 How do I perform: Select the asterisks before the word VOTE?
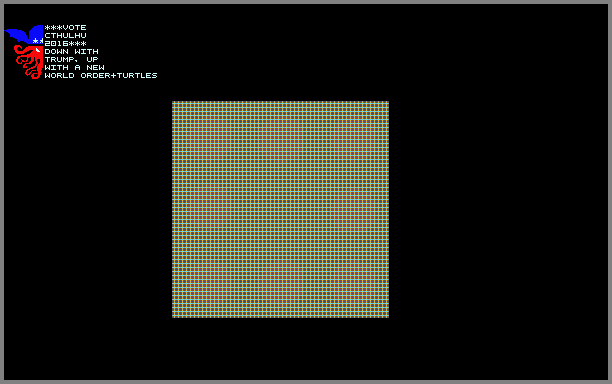53,28
